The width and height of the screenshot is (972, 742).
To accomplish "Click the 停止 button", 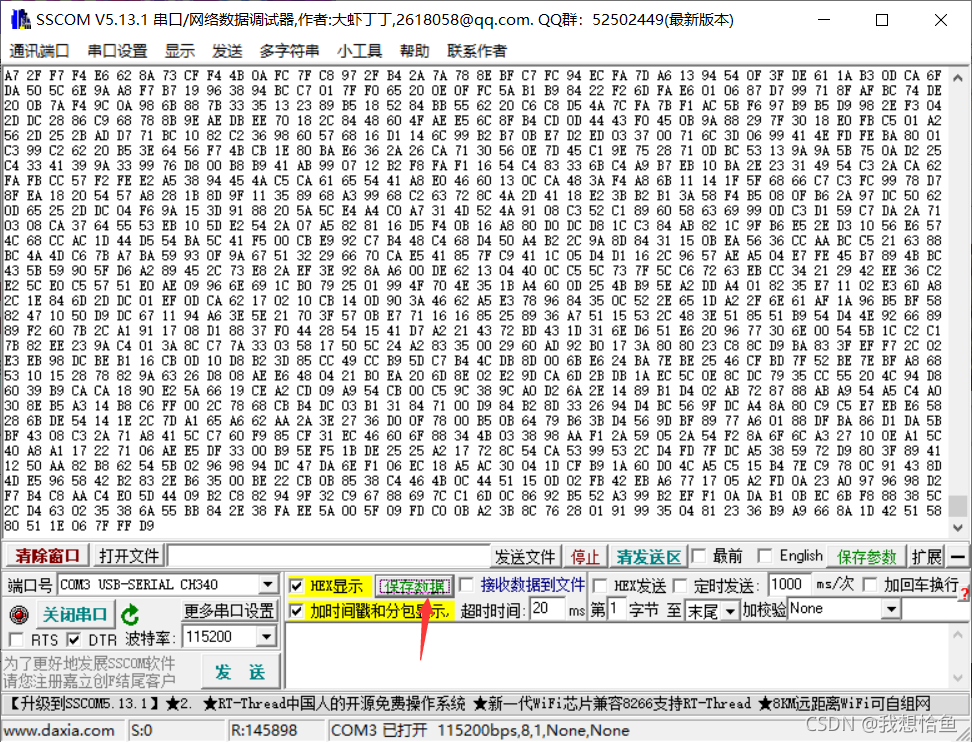I will pos(585,557).
